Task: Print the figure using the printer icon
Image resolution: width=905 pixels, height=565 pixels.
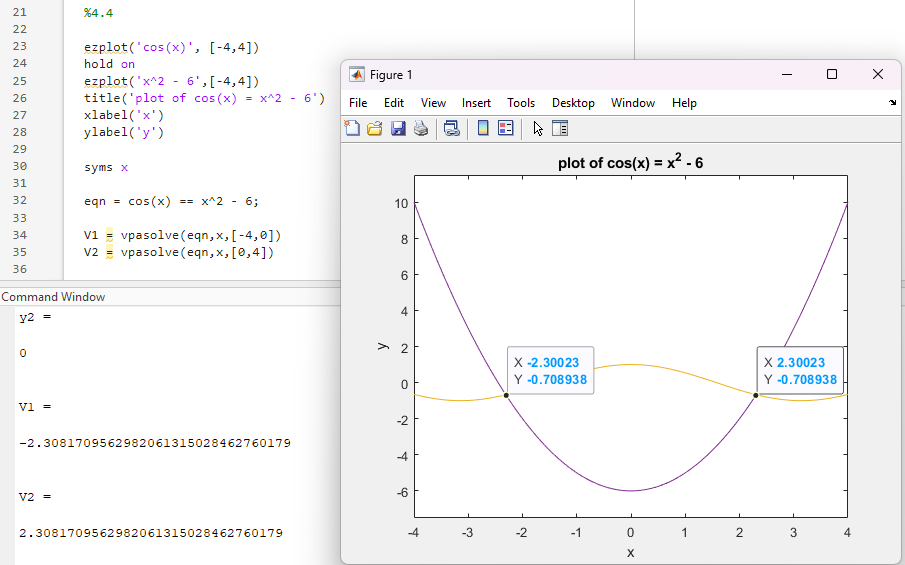Action: click(x=421, y=128)
